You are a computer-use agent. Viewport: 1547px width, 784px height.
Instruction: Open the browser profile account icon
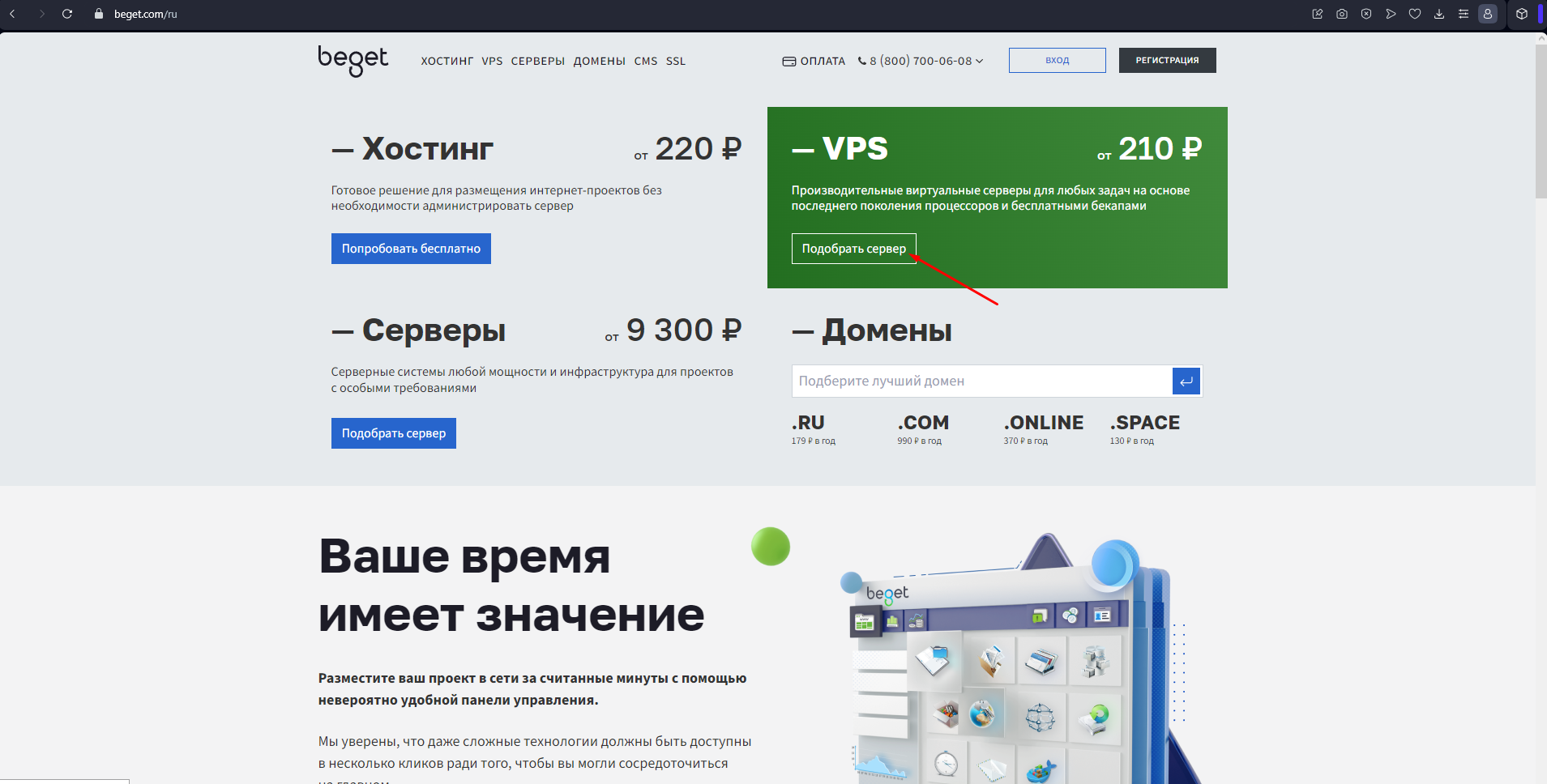pos(1488,14)
